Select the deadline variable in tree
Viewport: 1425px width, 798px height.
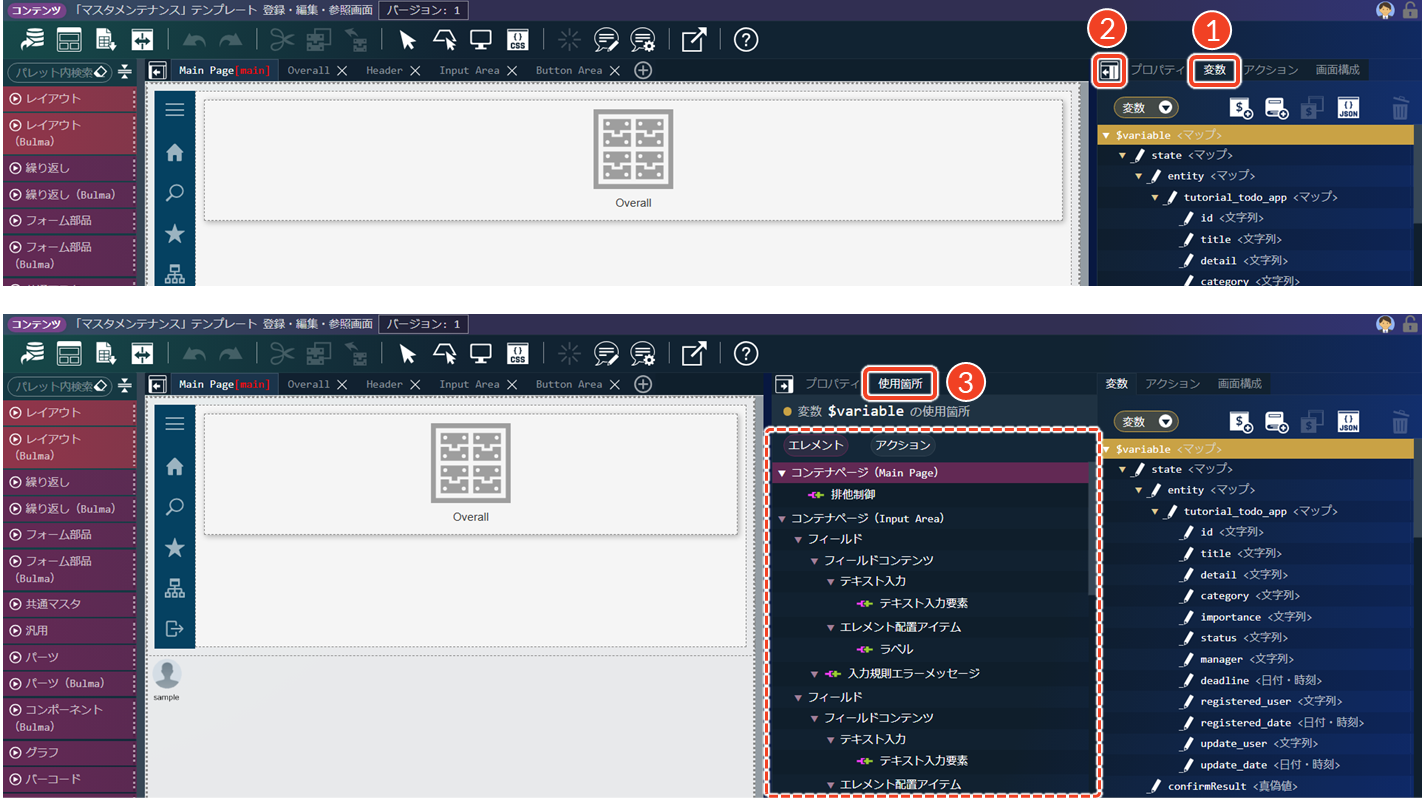1224,680
